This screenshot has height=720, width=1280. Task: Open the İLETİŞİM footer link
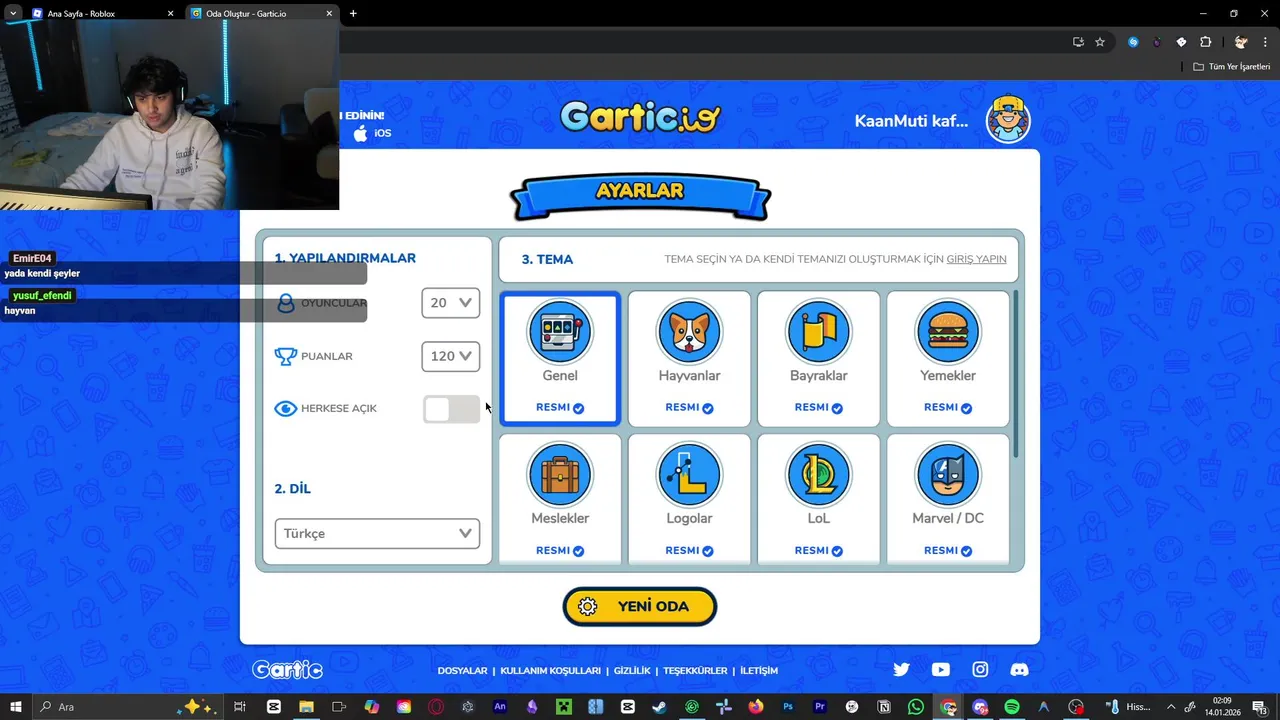[759, 671]
